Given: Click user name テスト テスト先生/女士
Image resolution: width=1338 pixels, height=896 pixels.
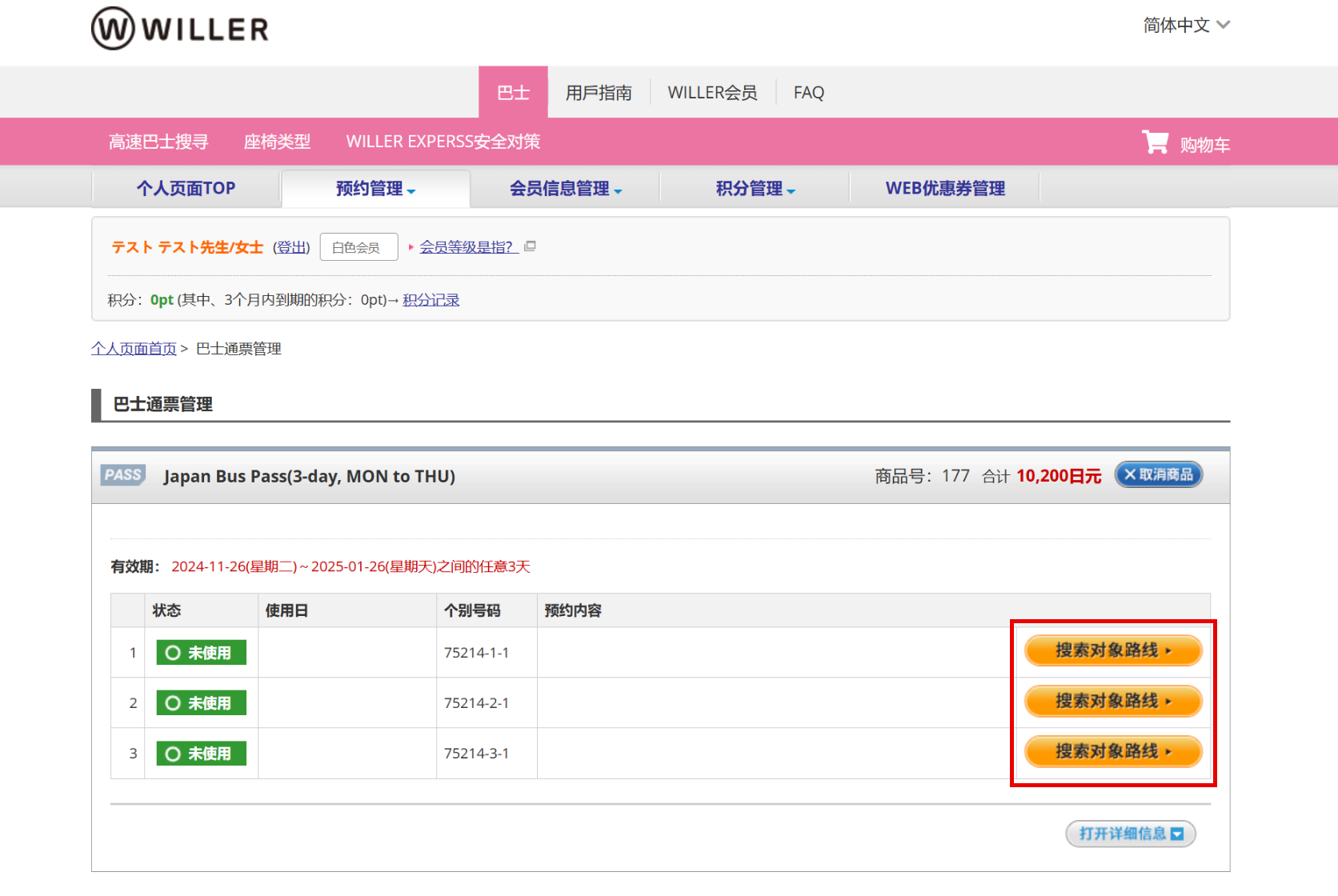Looking at the screenshot, I should pyautogui.click(x=187, y=247).
